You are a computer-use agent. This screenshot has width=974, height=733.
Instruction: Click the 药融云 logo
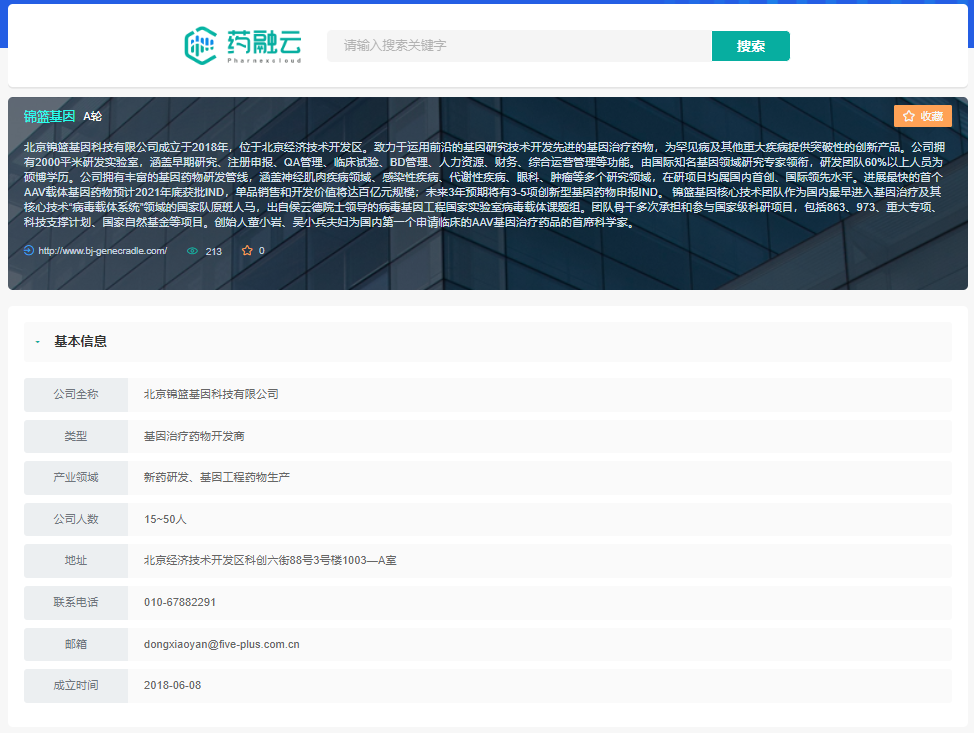pos(243,46)
